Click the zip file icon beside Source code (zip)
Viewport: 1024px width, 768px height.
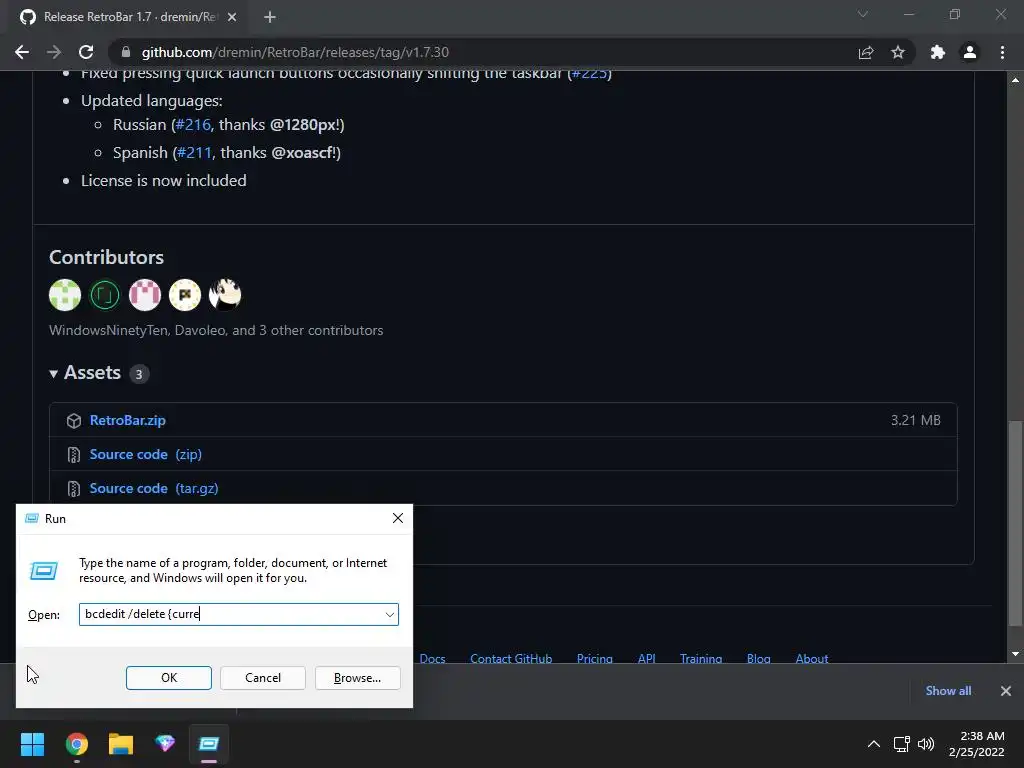tap(74, 455)
